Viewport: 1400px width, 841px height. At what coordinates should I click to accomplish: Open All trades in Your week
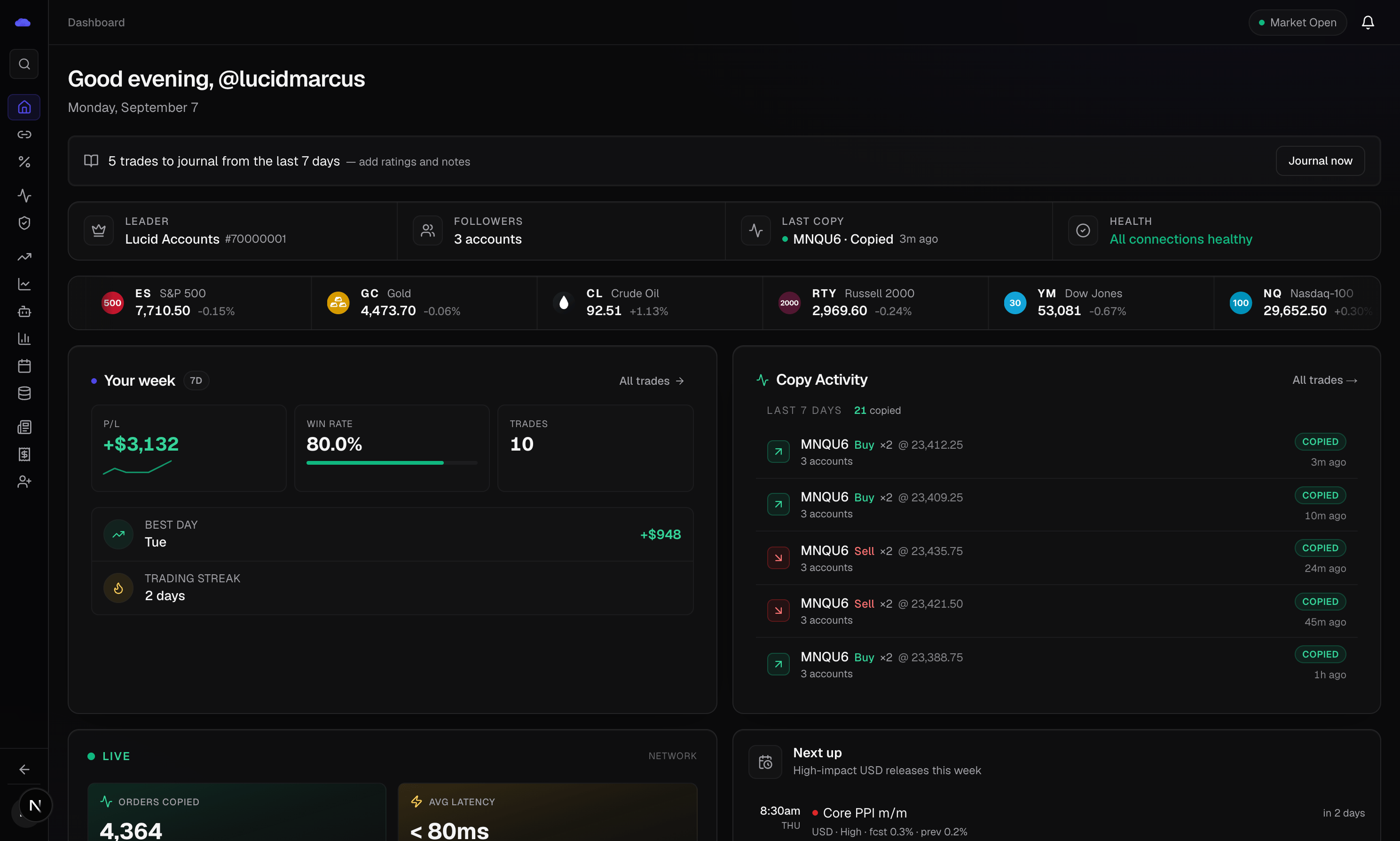click(651, 381)
